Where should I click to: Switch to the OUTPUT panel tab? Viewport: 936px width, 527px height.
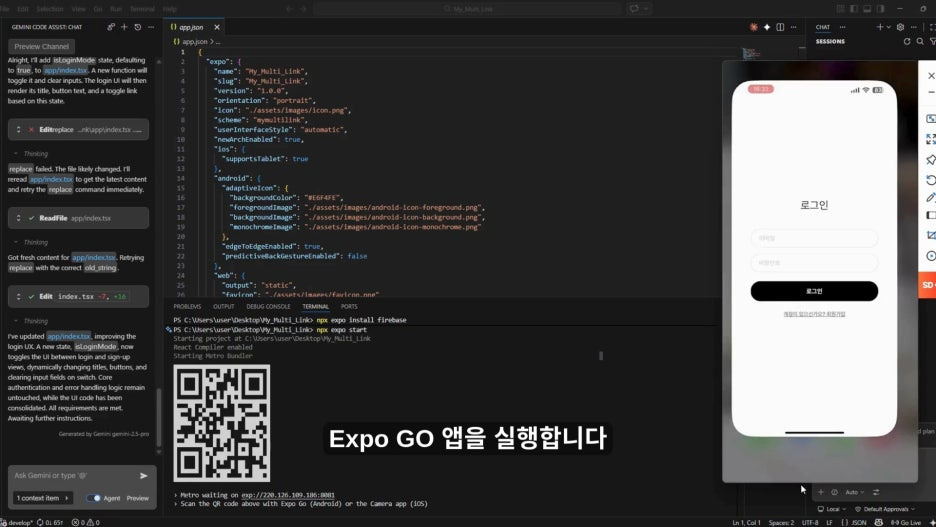click(x=224, y=307)
